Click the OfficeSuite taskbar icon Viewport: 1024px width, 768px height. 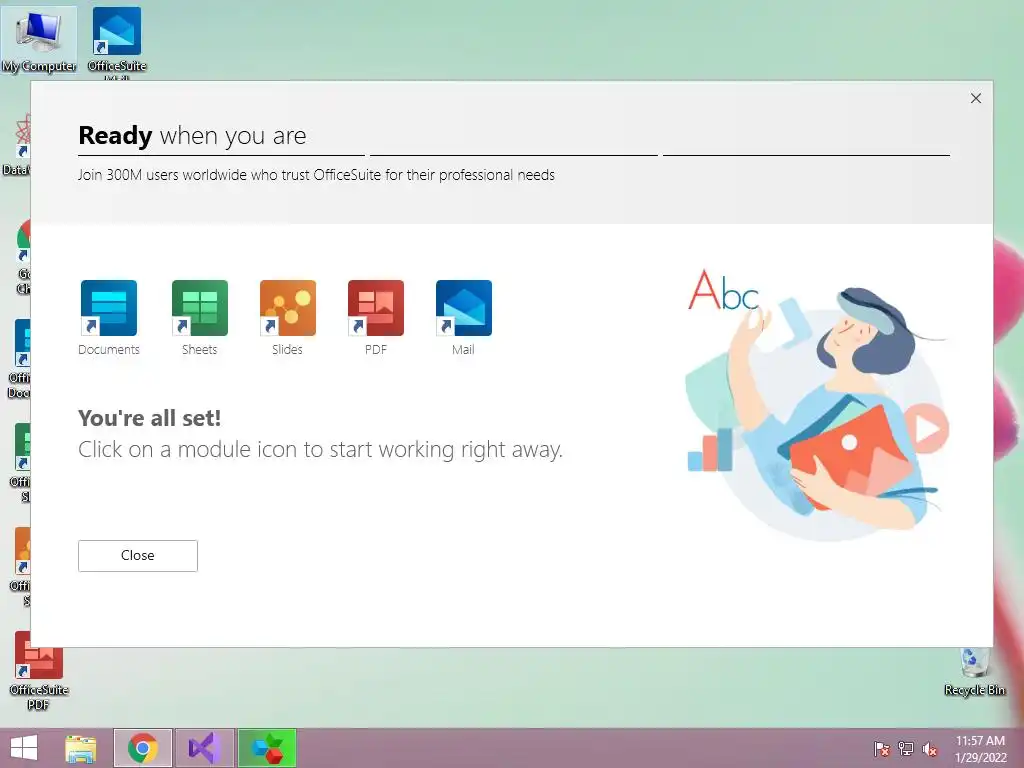click(x=267, y=748)
